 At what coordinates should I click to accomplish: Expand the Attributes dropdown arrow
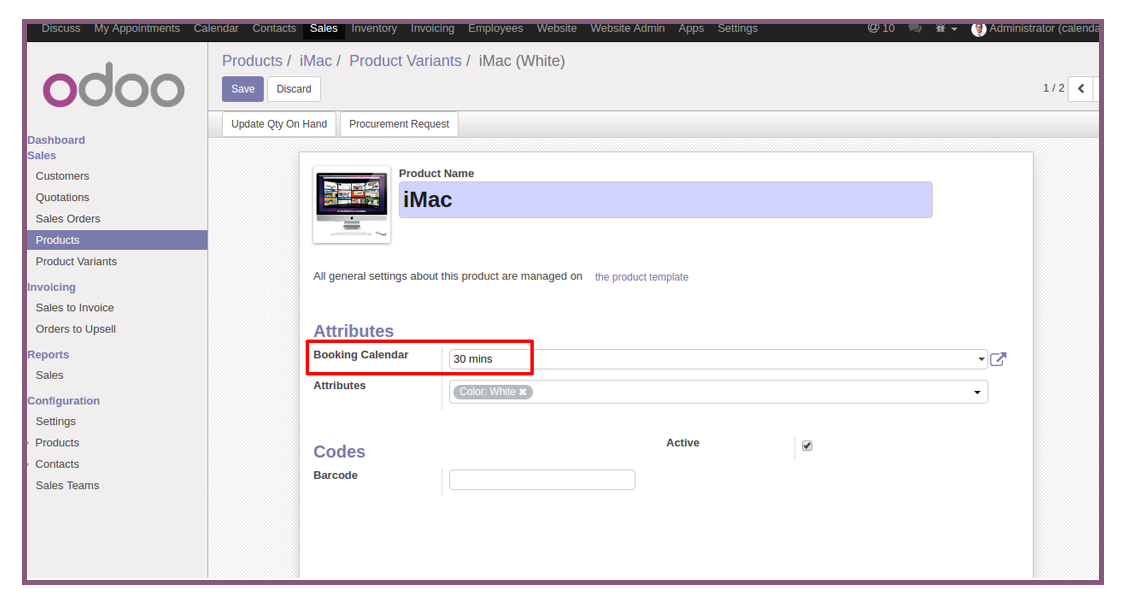click(x=977, y=392)
